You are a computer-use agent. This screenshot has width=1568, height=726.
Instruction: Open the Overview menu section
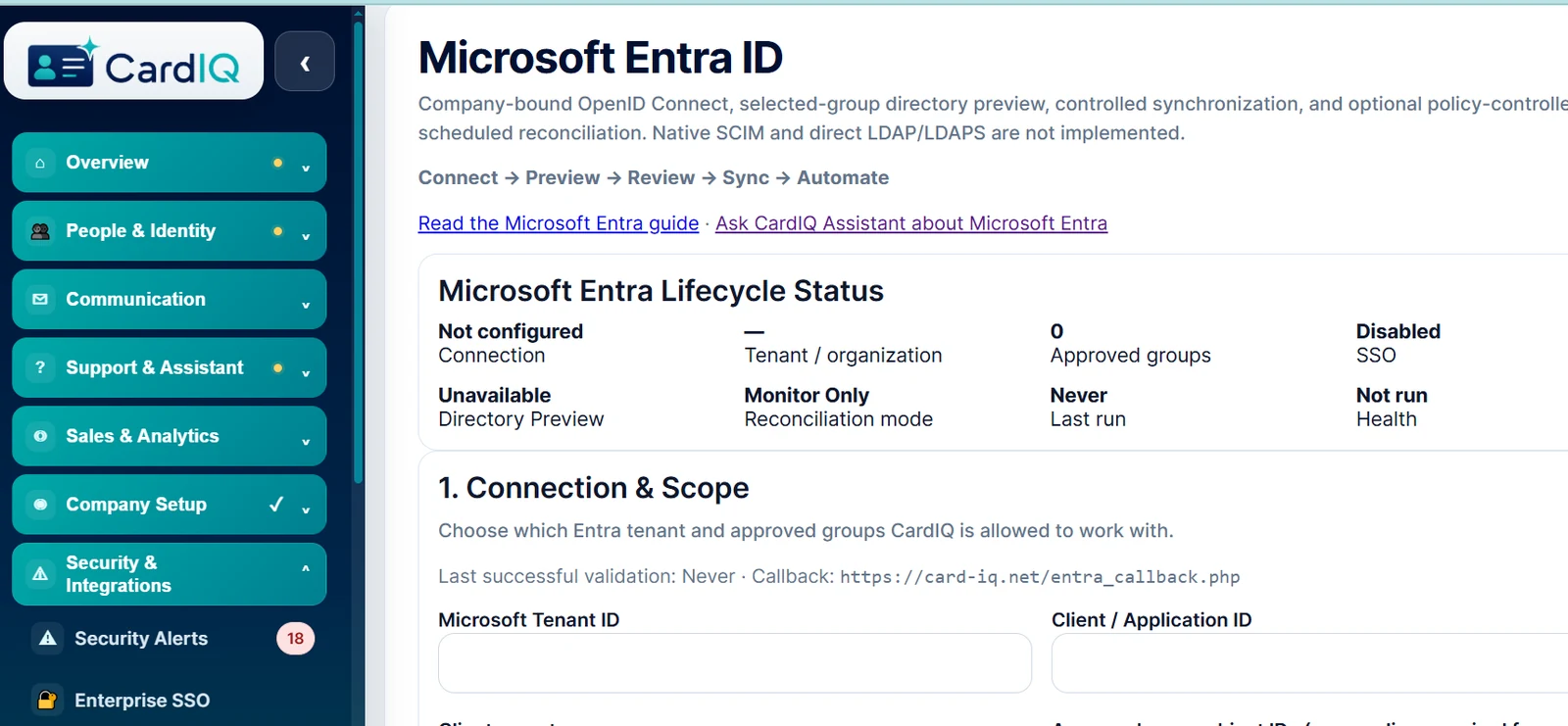click(169, 163)
